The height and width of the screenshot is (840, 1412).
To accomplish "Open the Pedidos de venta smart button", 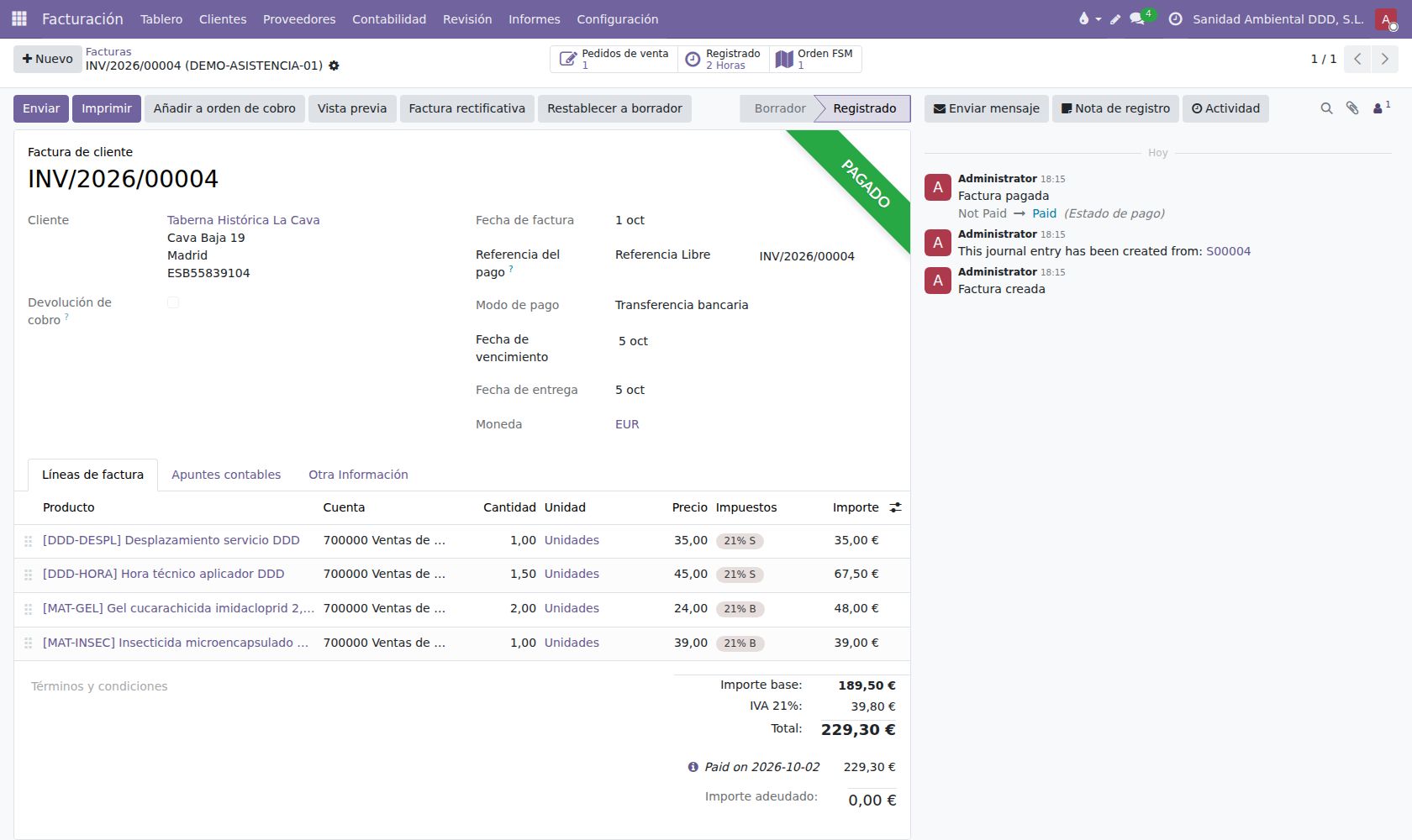I will coord(615,59).
